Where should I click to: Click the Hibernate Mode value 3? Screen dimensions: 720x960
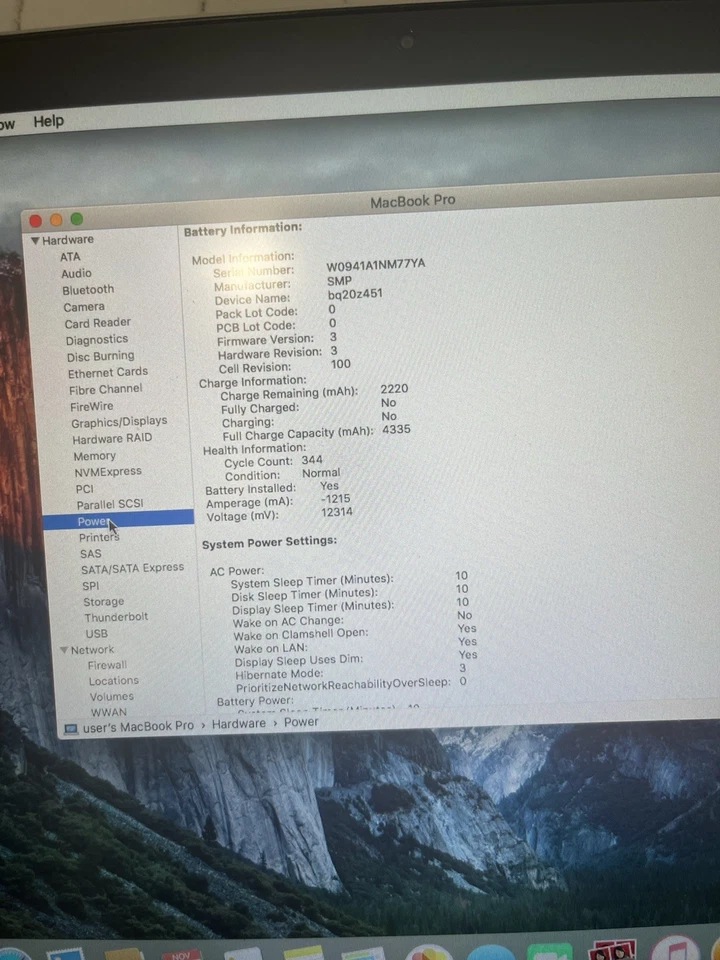(462, 669)
